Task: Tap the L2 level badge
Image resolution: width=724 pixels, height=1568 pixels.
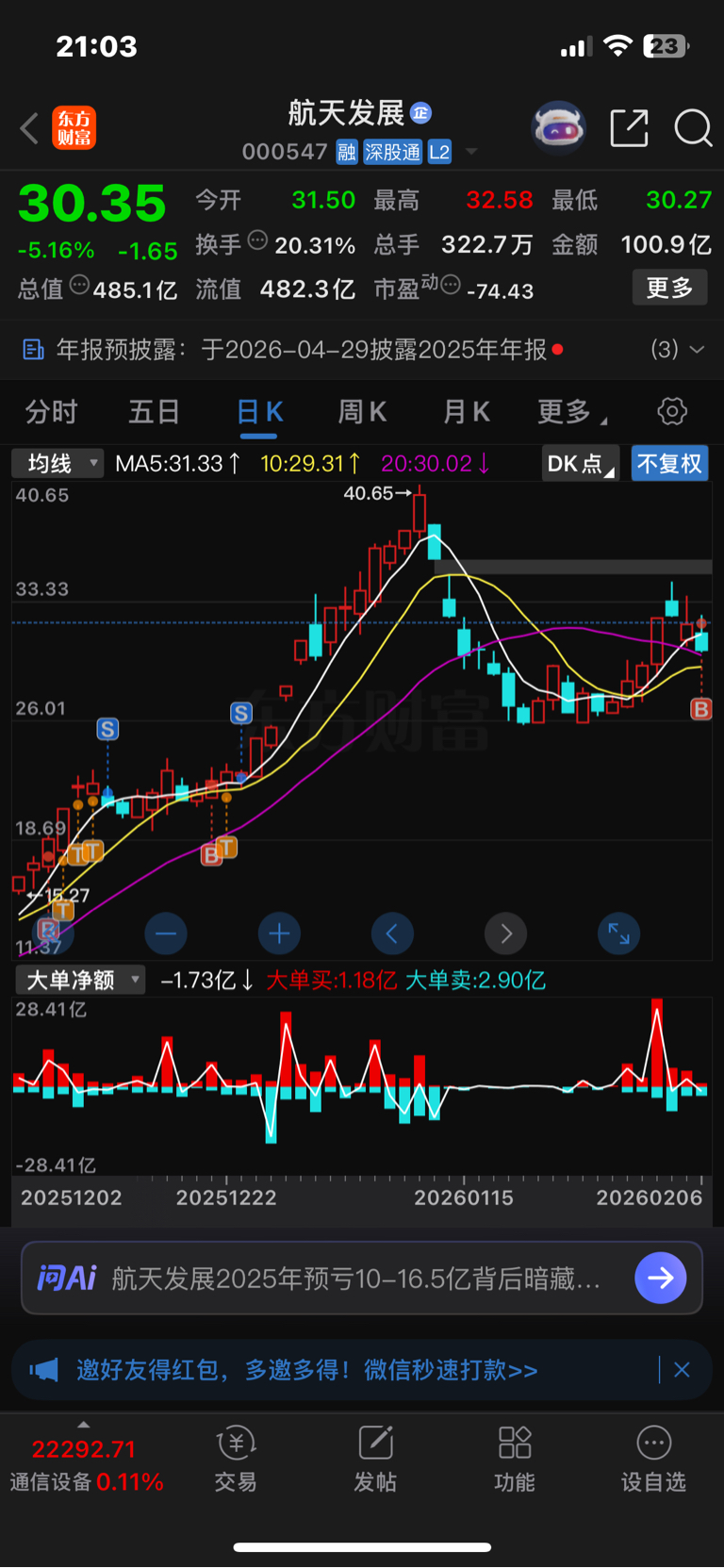Action: click(x=439, y=152)
